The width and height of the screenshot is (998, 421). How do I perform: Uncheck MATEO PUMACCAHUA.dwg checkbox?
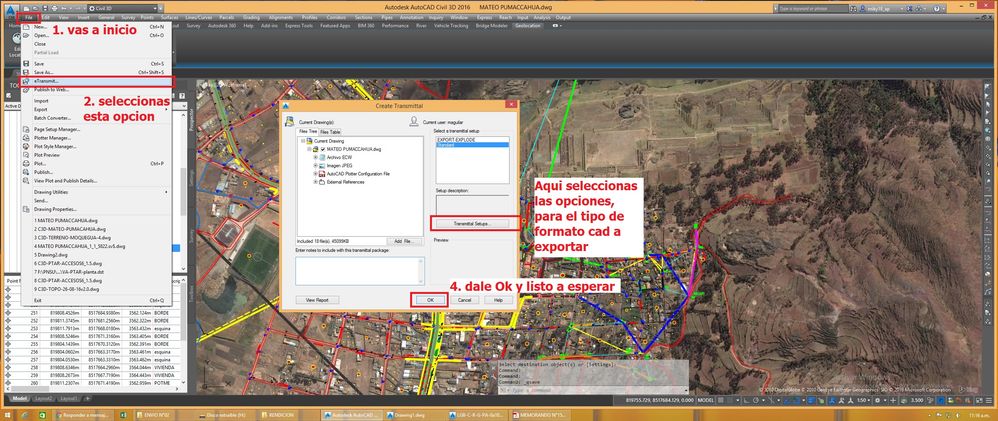click(x=323, y=148)
